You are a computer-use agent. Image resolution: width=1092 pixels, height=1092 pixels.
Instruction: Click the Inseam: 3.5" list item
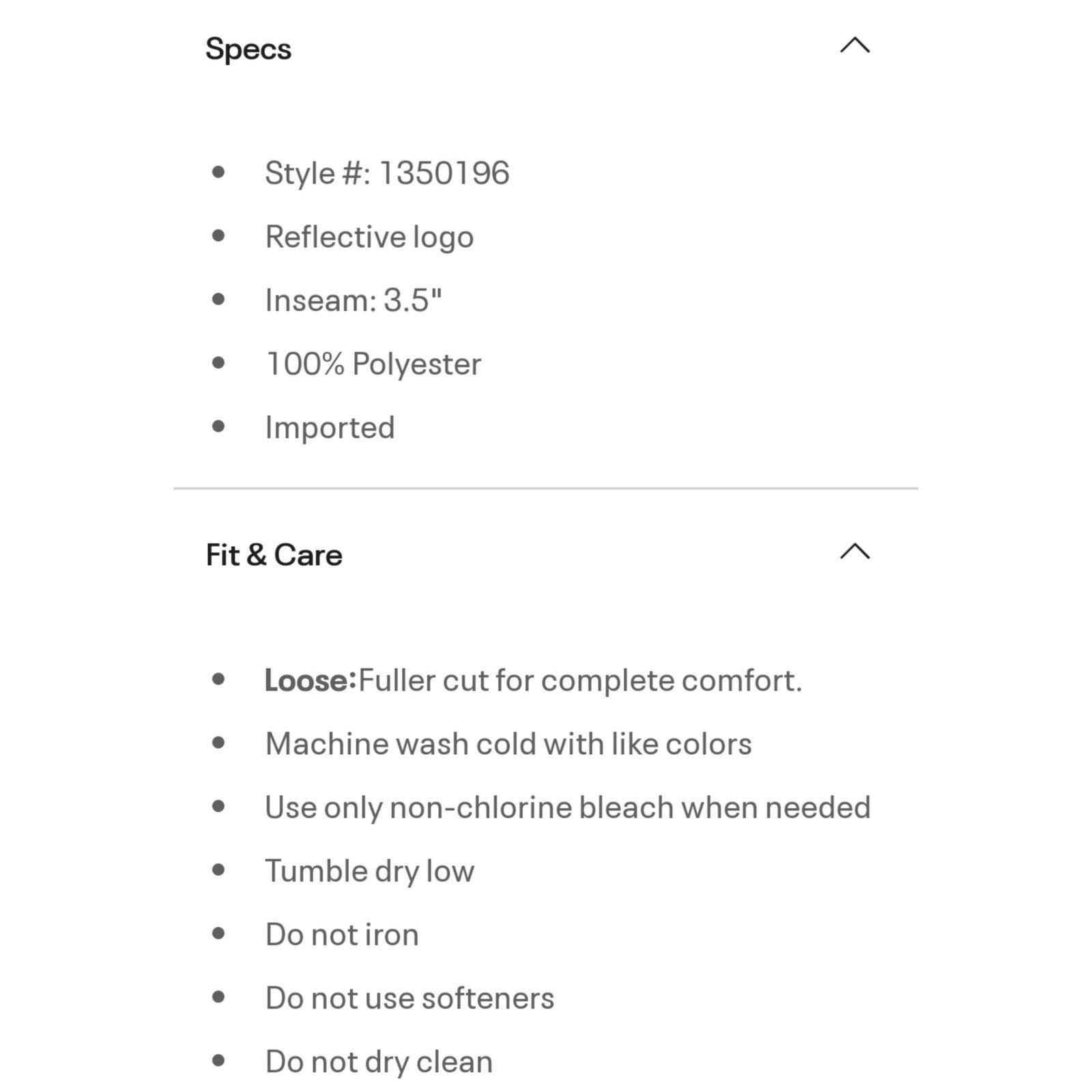[354, 300]
